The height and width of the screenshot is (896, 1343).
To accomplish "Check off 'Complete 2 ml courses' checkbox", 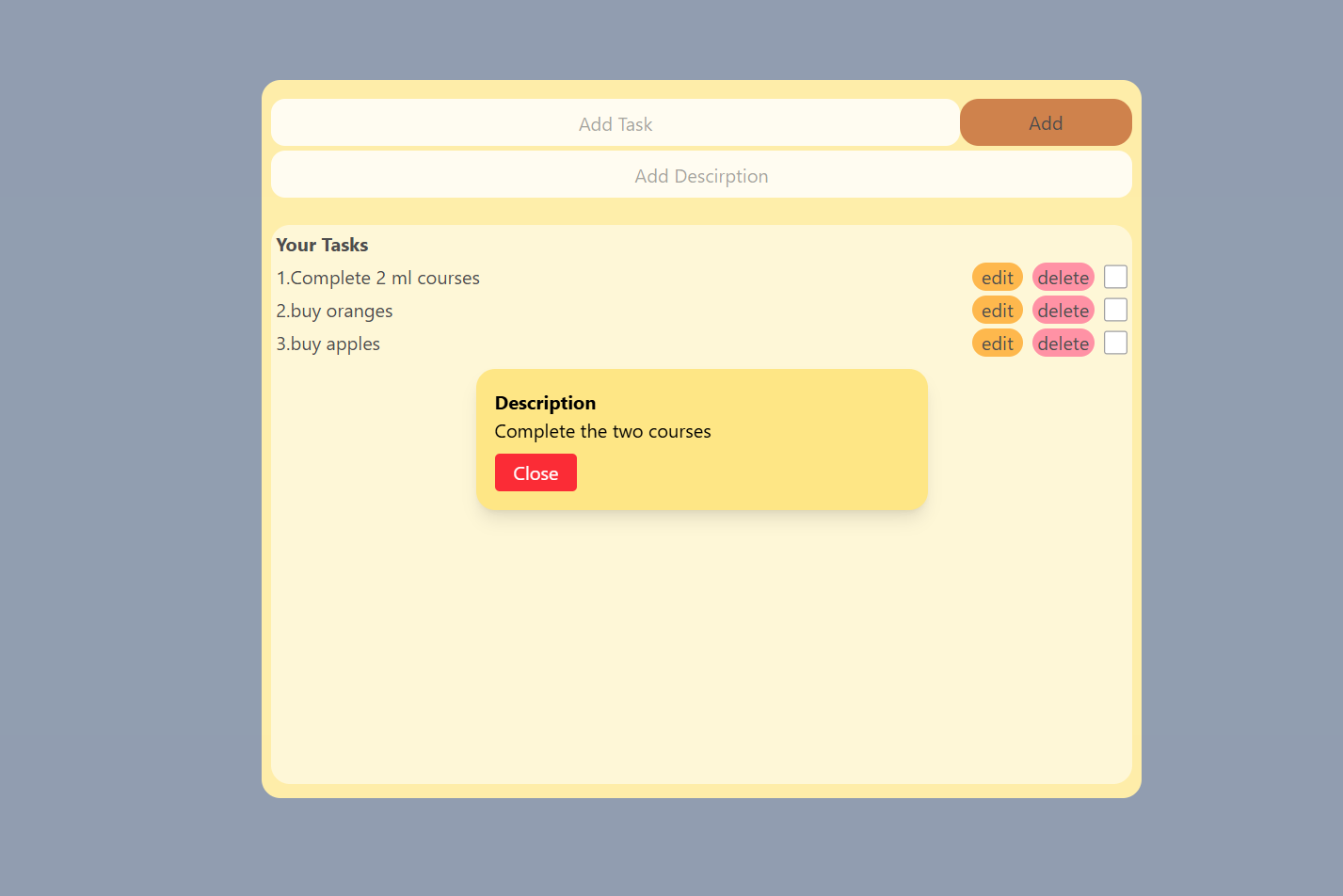I will pyautogui.click(x=1115, y=278).
